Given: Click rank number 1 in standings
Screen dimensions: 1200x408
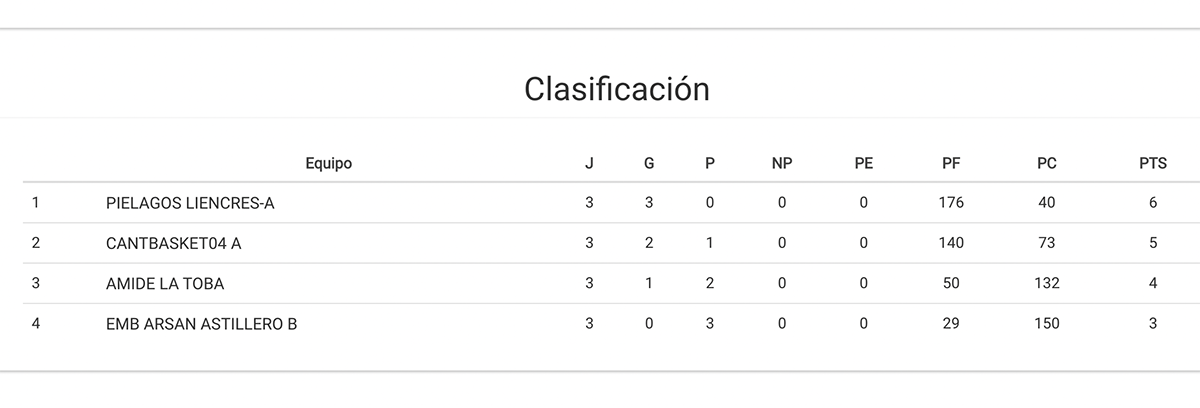Looking at the screenshot, I should click(x=36, y=203).
